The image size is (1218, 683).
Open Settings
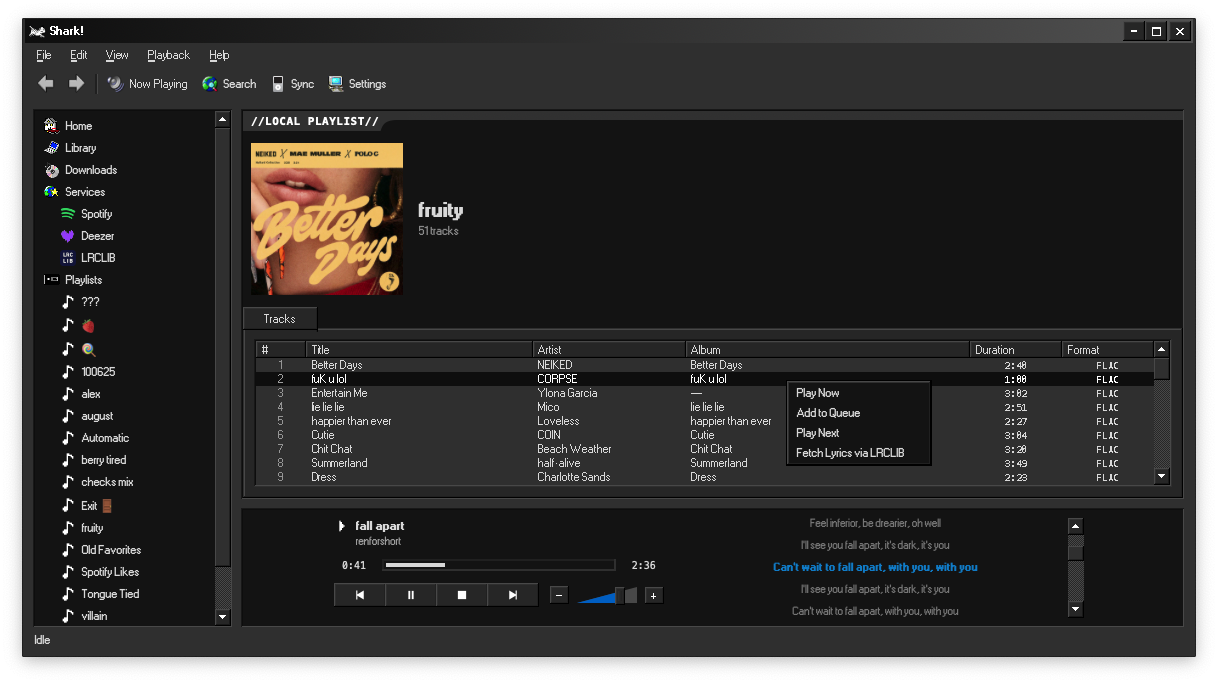358,84
